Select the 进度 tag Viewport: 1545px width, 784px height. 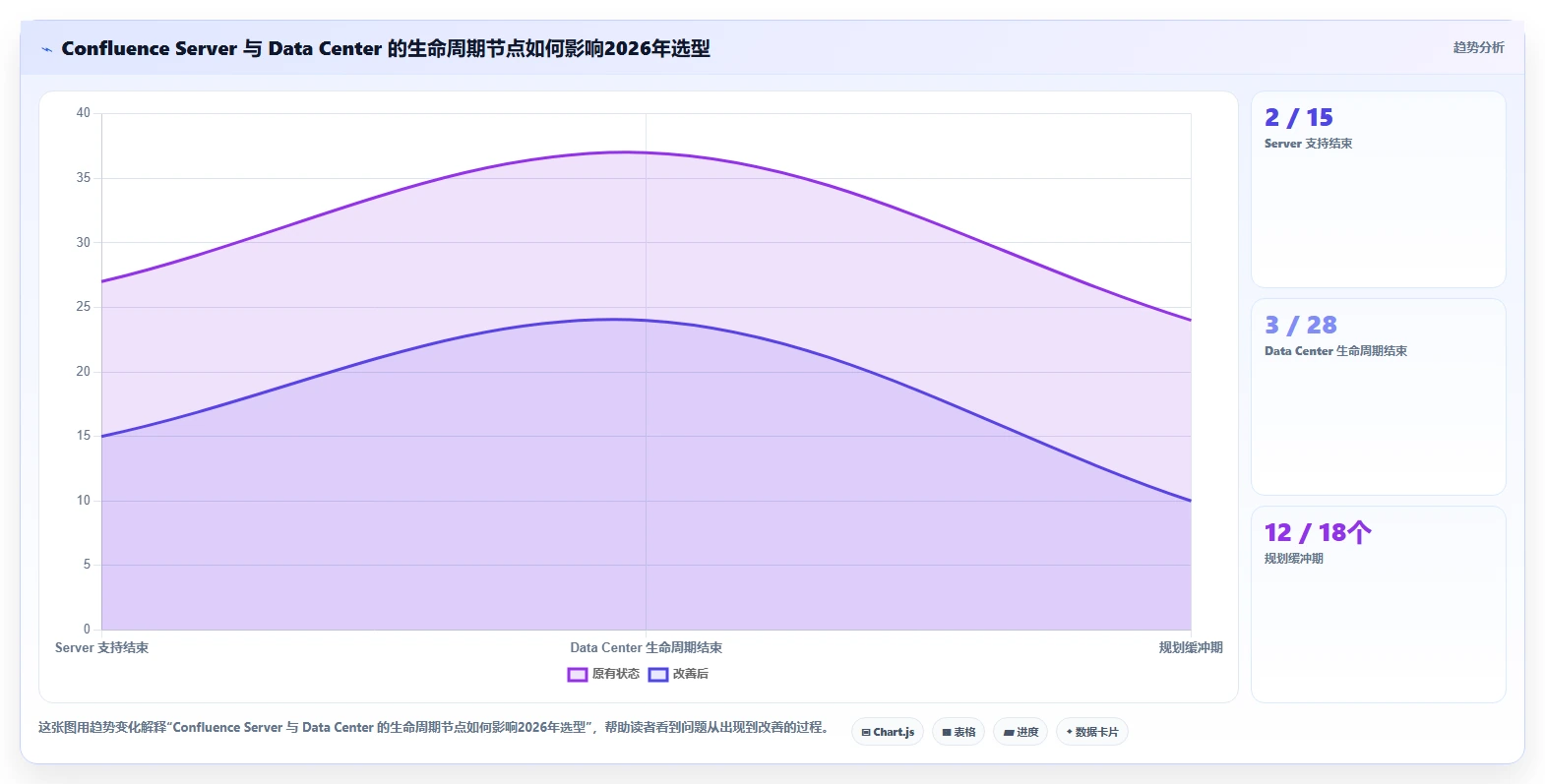[x=1020, y=732]
